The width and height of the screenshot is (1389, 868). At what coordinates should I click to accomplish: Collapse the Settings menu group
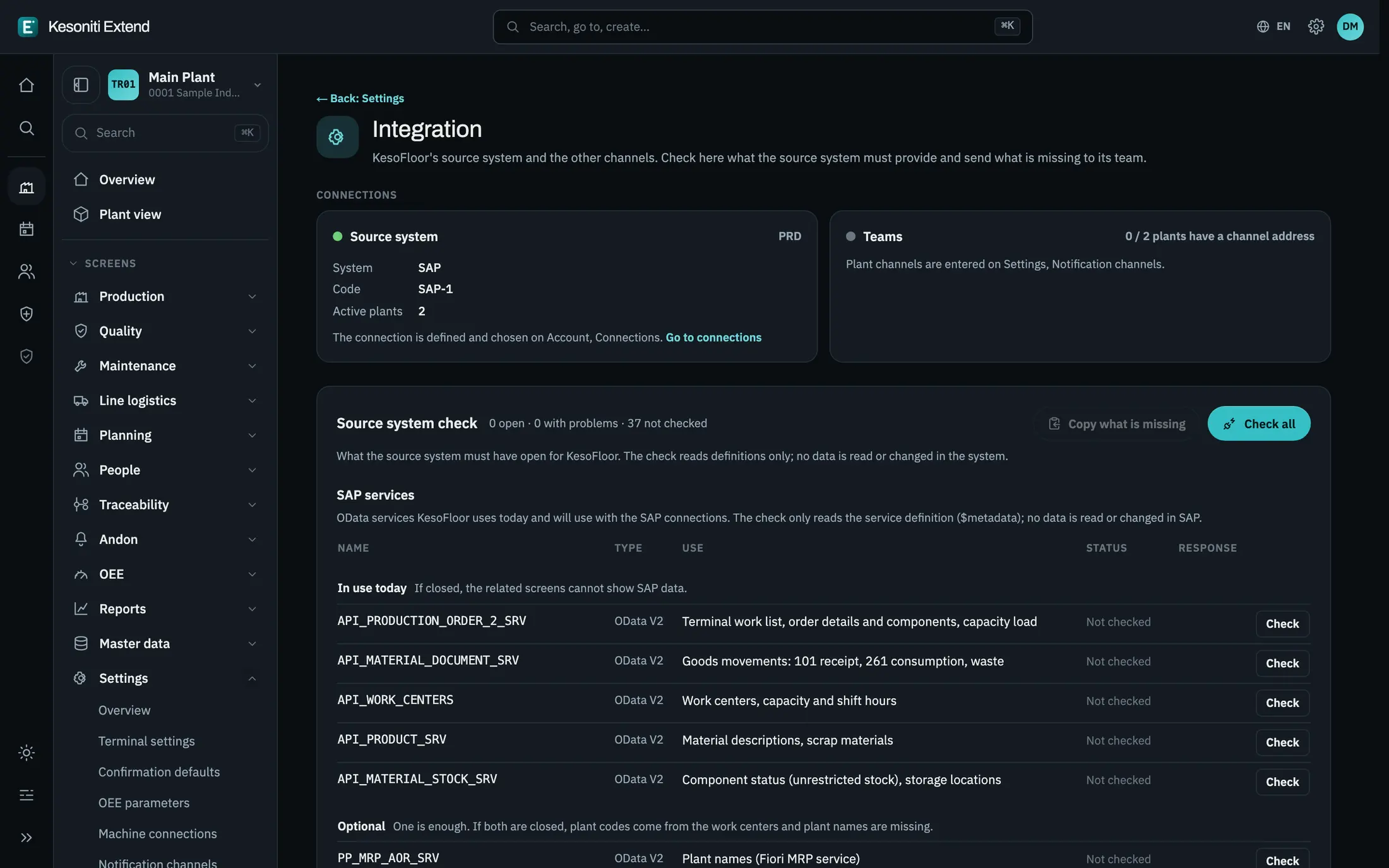(x=165, y=679)
